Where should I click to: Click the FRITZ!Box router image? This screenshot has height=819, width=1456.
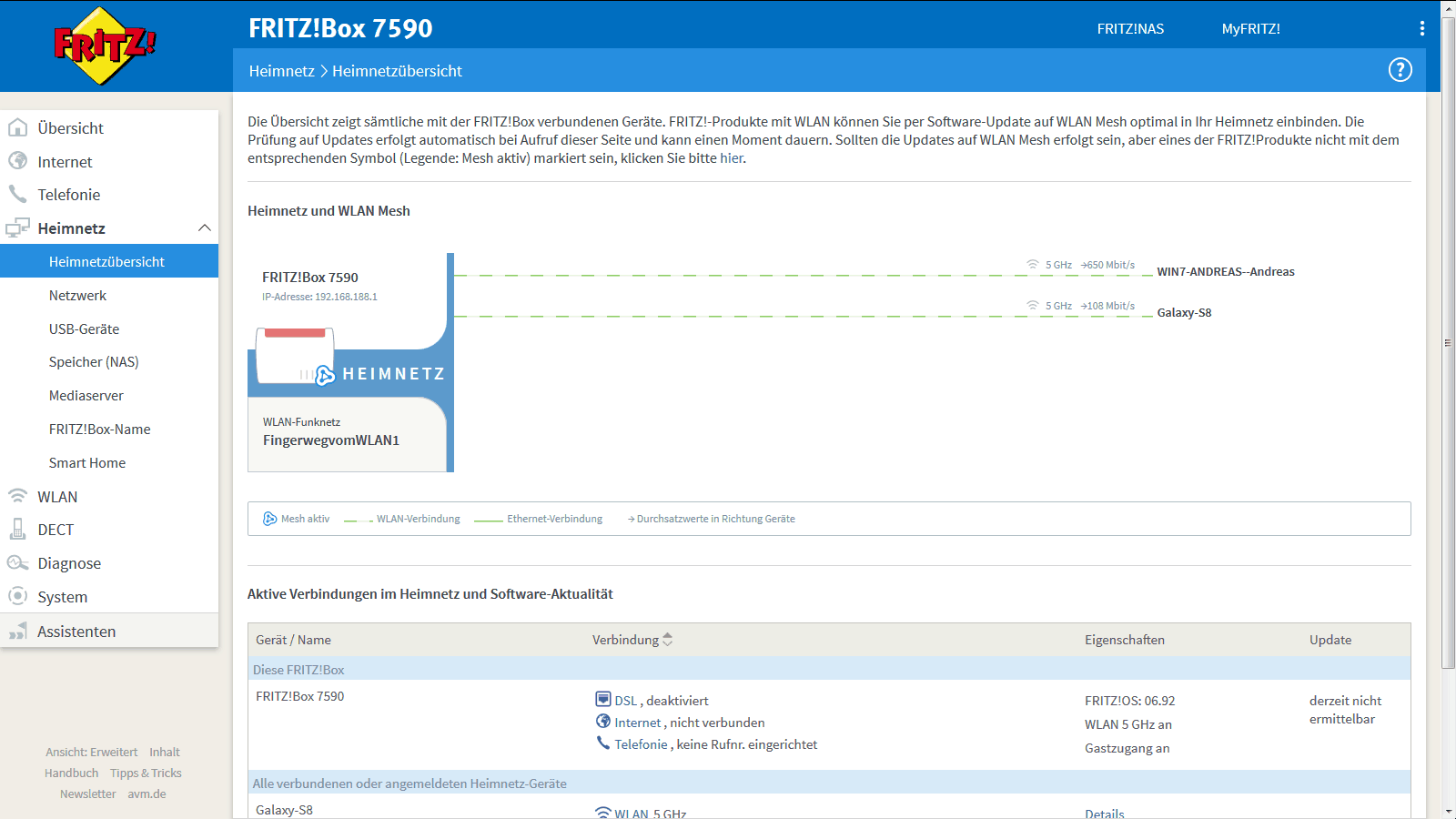(296, 355)
